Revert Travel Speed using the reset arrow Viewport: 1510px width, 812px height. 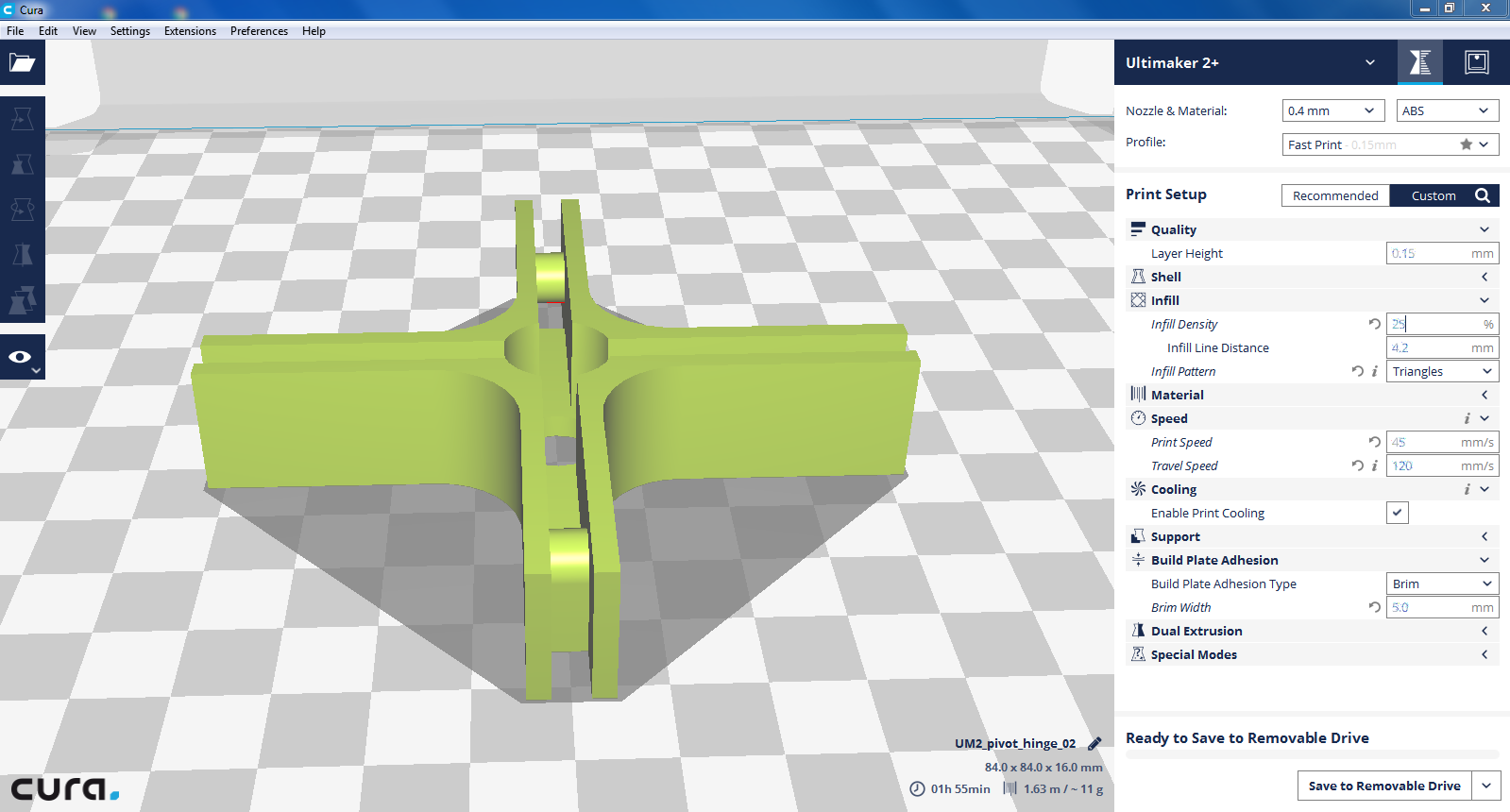(1357, 465)
